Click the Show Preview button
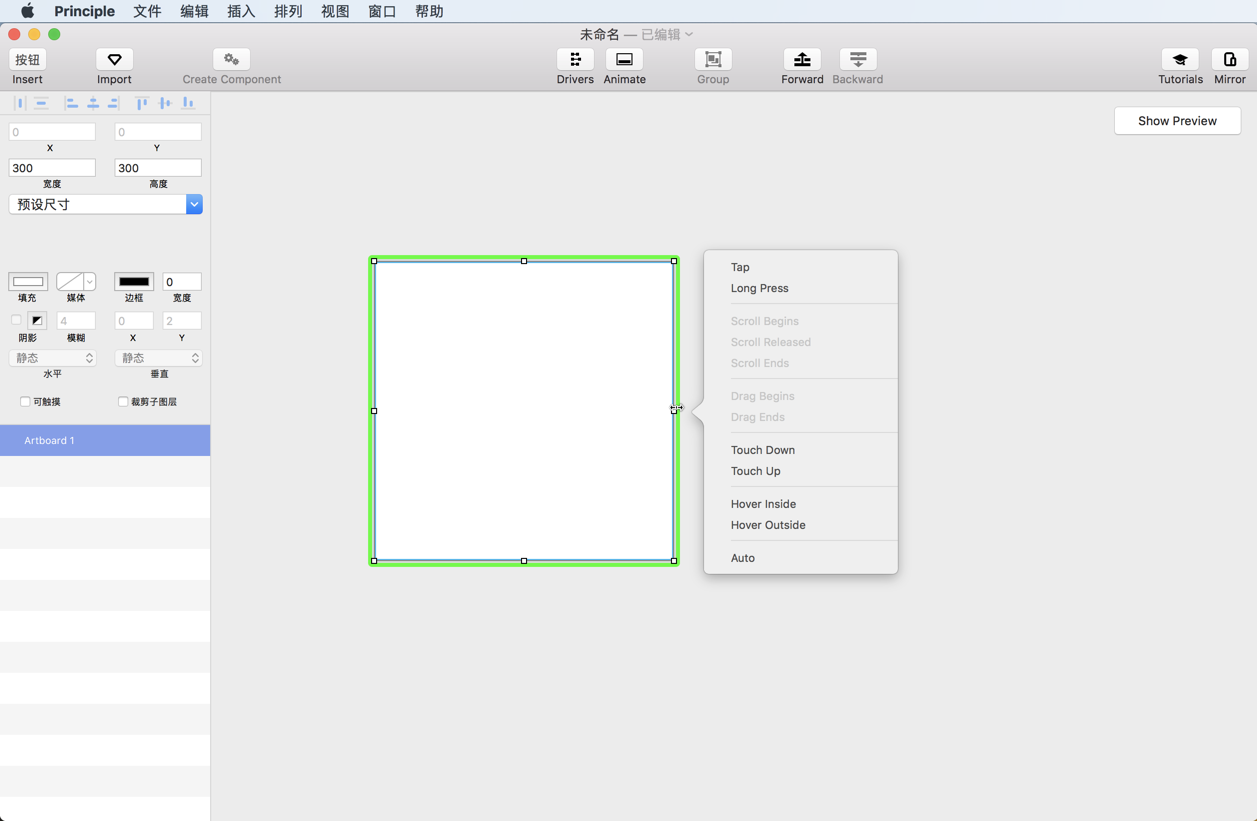1257x821 pixels. (1177, 120)
